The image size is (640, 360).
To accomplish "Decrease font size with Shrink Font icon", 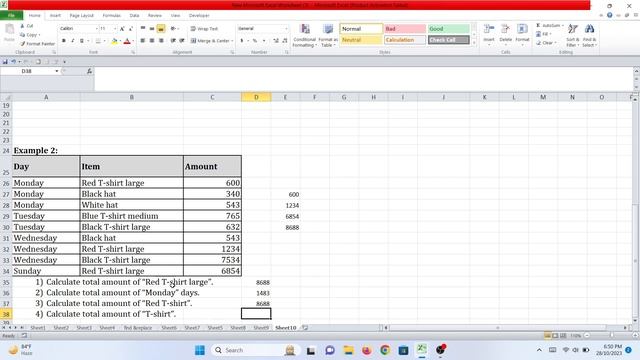I will click(131, 29).
